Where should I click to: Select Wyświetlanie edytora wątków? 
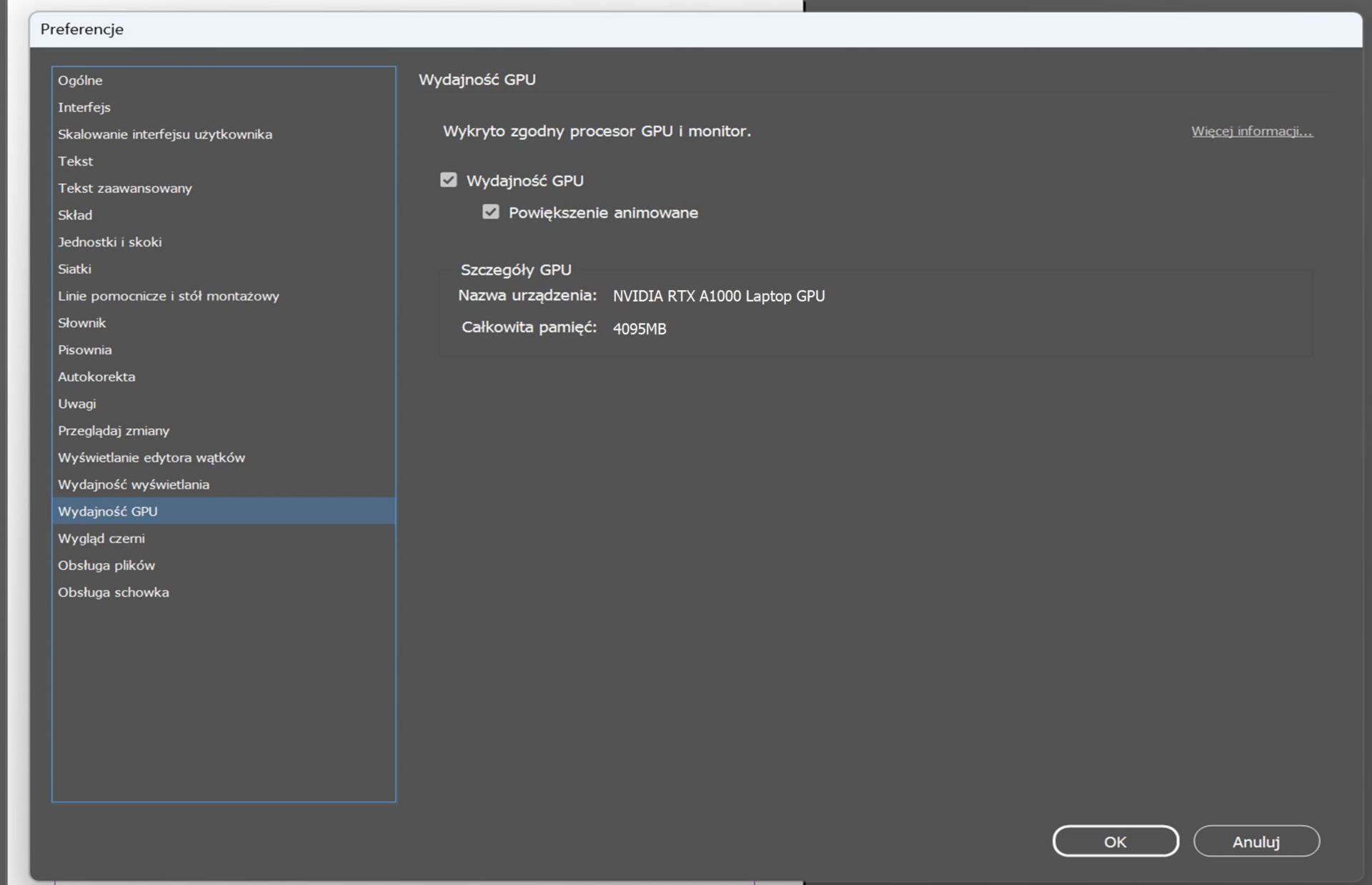[x=151, y=458]
